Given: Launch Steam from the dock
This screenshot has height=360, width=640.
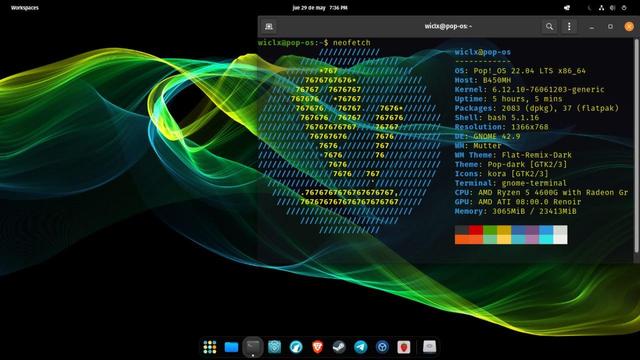Looking at the screenshot, I should (x=339, y=347).
